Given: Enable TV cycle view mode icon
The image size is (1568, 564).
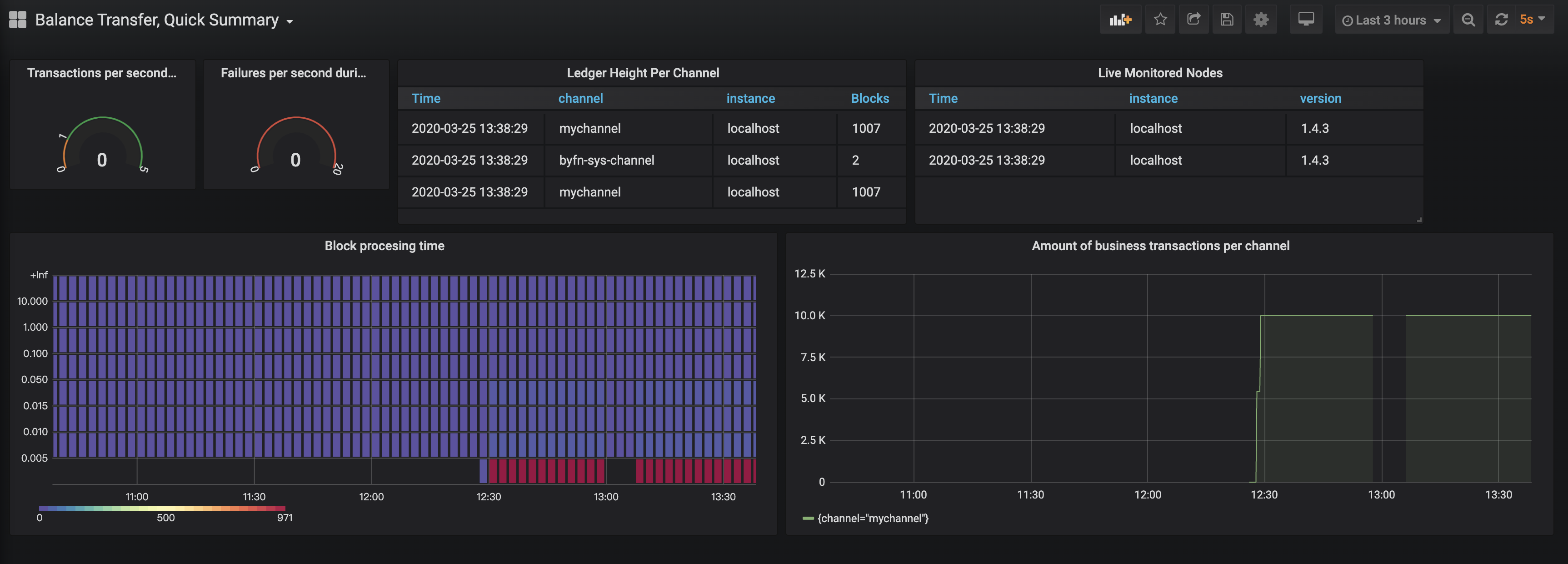Looking at the screenshot, I should [x=1306, y=20].
